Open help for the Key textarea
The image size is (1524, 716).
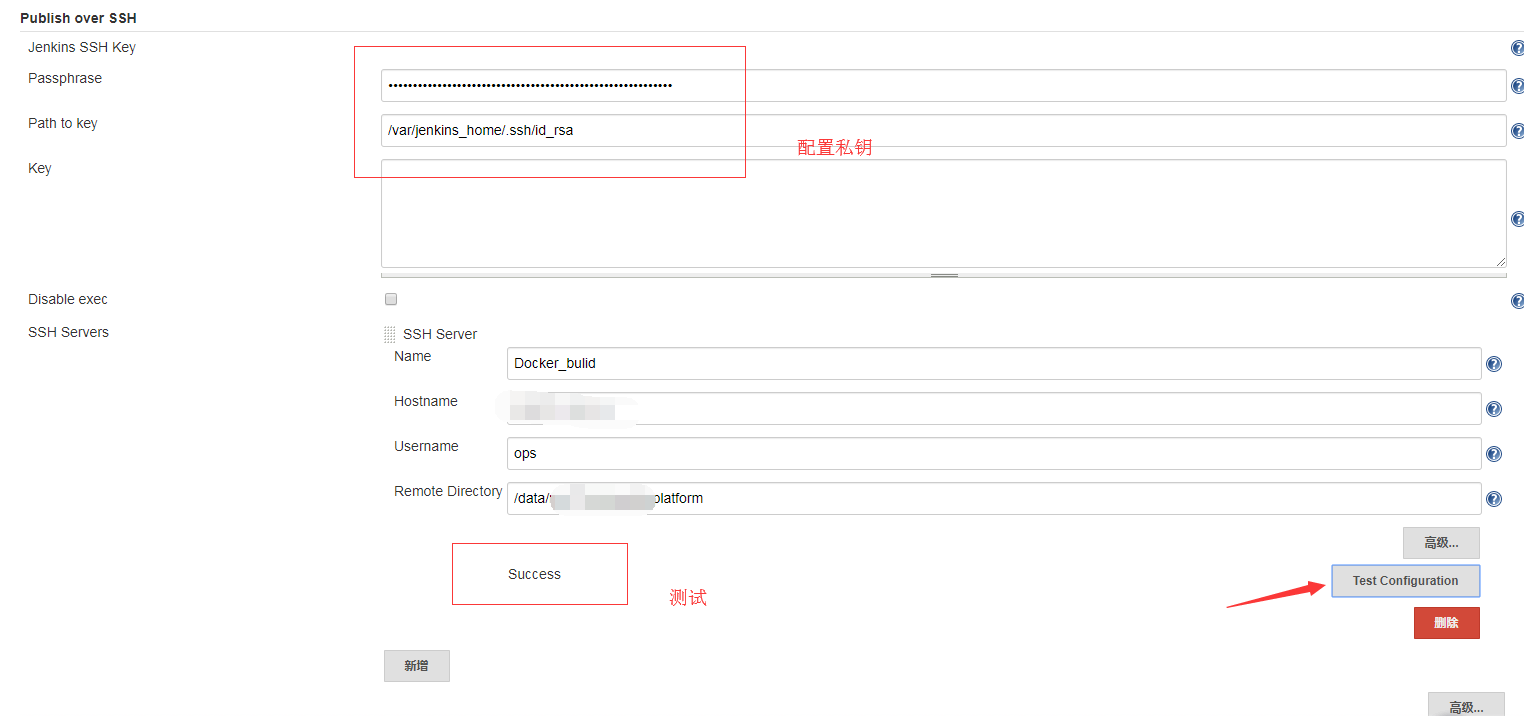click(x=1517, y=219)
